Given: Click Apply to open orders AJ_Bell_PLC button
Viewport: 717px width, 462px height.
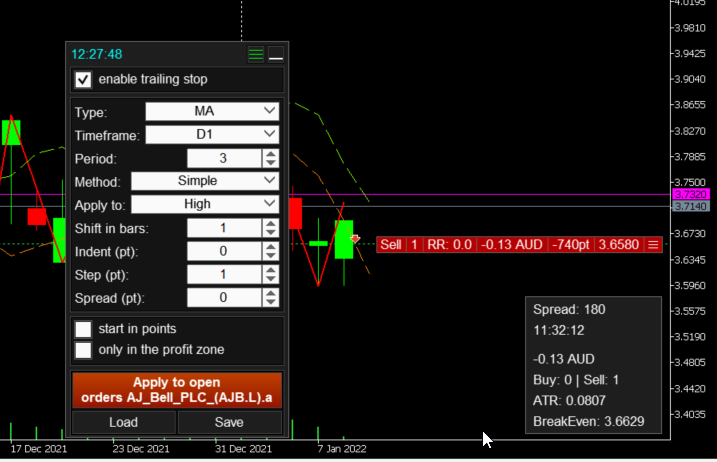Looking at the screenshot, I should [177, 390].
